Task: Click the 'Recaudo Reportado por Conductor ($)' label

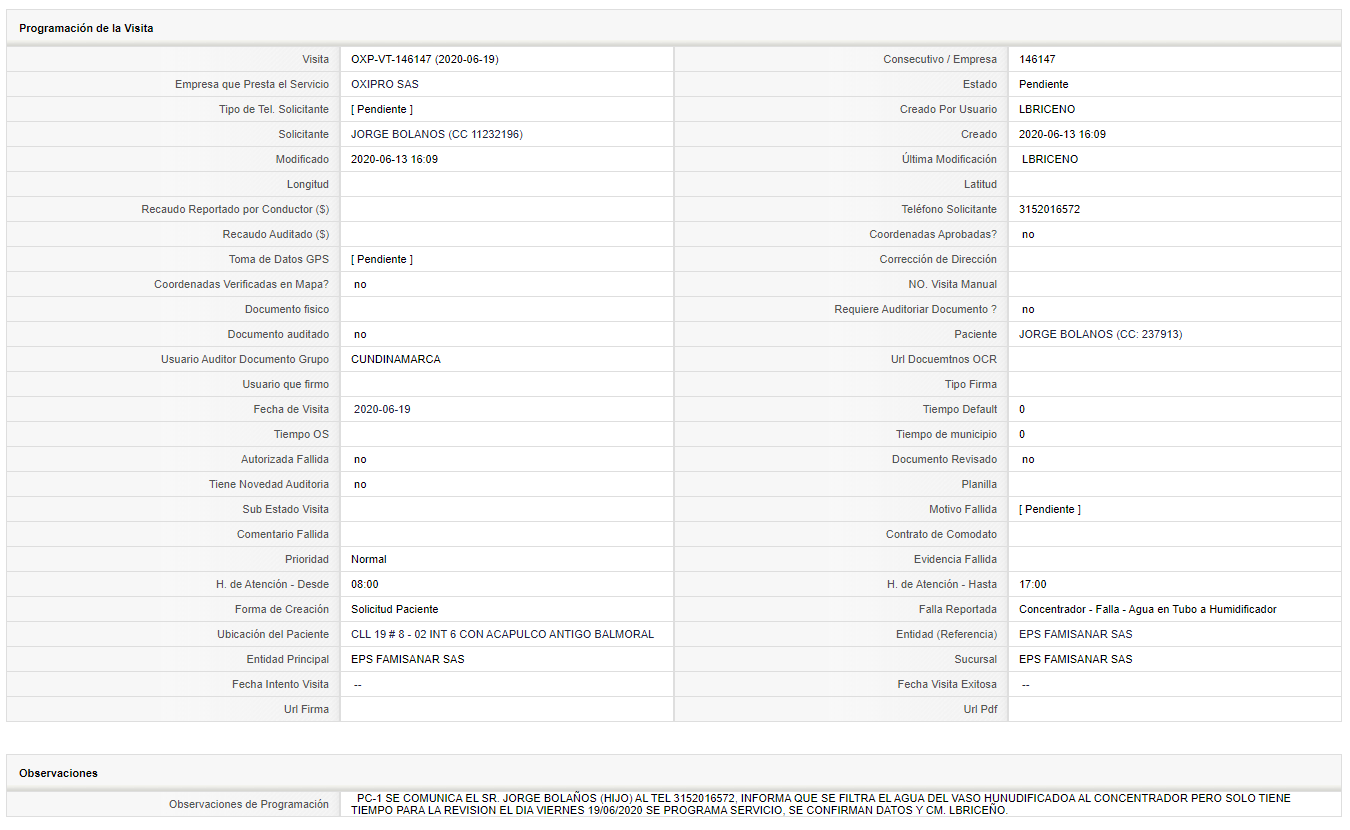Action: pos(235,210)
